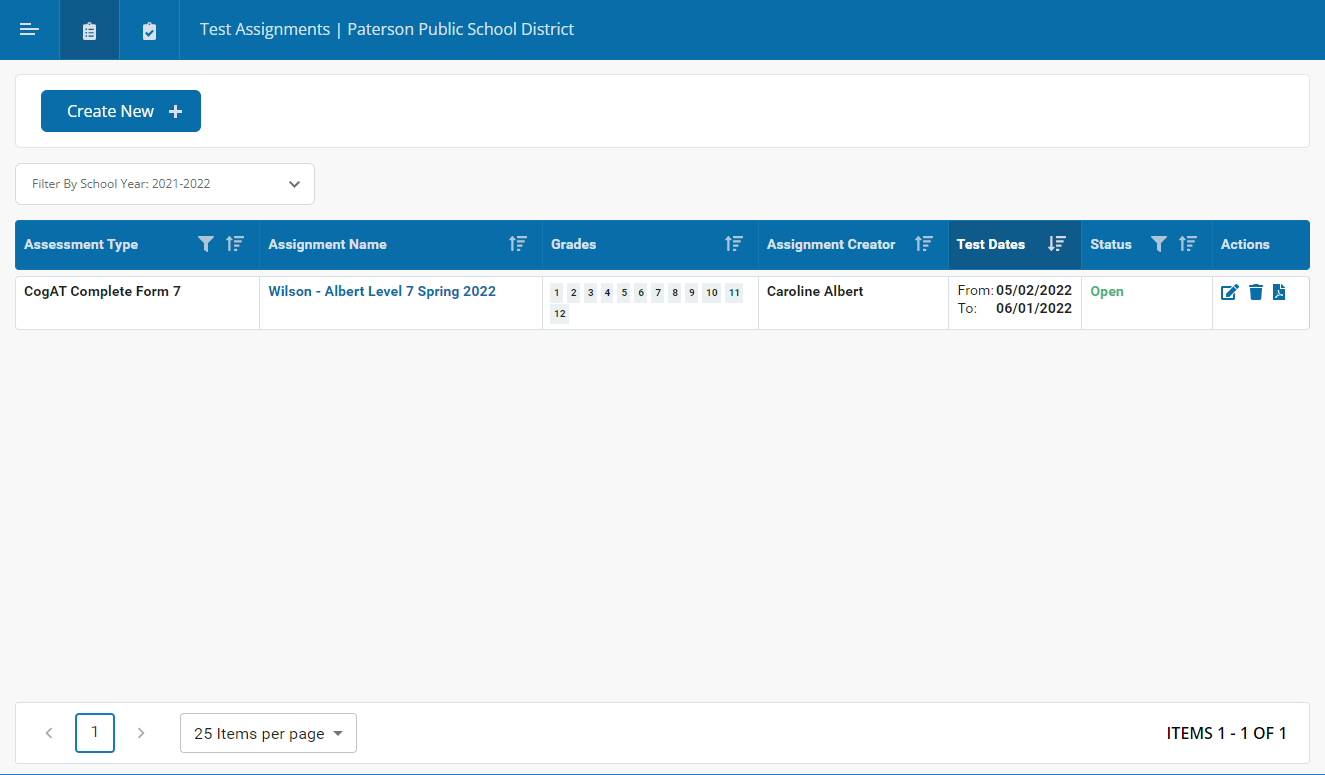Export the assignment as PDF
Screen dimensions: 1325x775
click(x=1279, y=292)
